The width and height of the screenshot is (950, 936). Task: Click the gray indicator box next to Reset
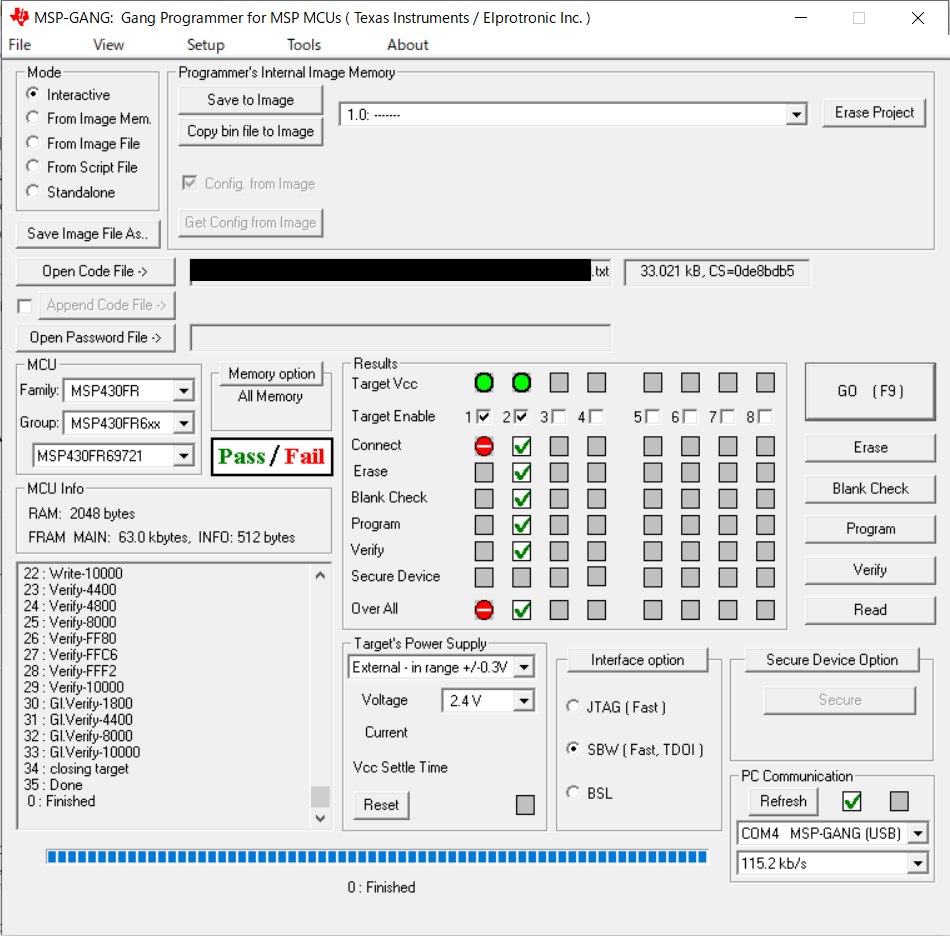tap(525, 805)
